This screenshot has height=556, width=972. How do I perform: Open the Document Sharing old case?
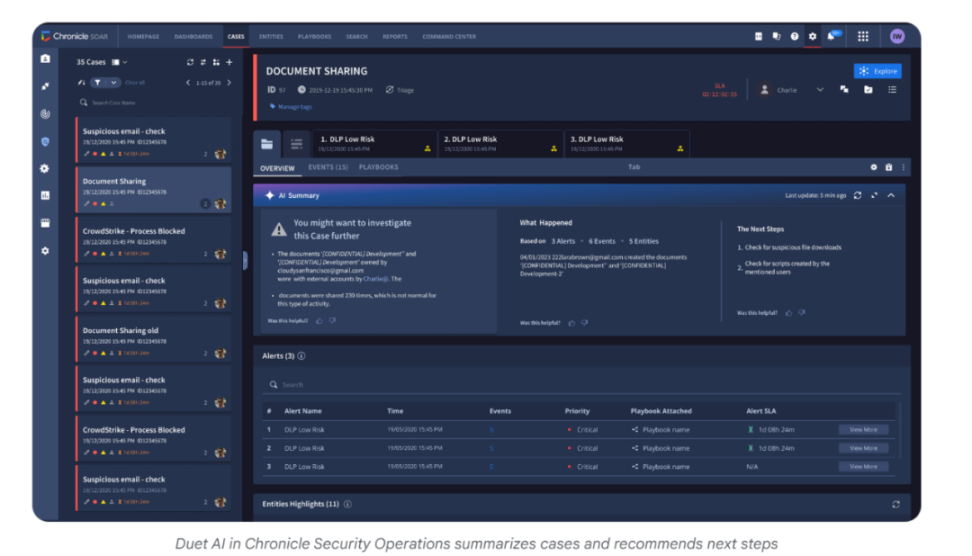(x=154, y=340)
